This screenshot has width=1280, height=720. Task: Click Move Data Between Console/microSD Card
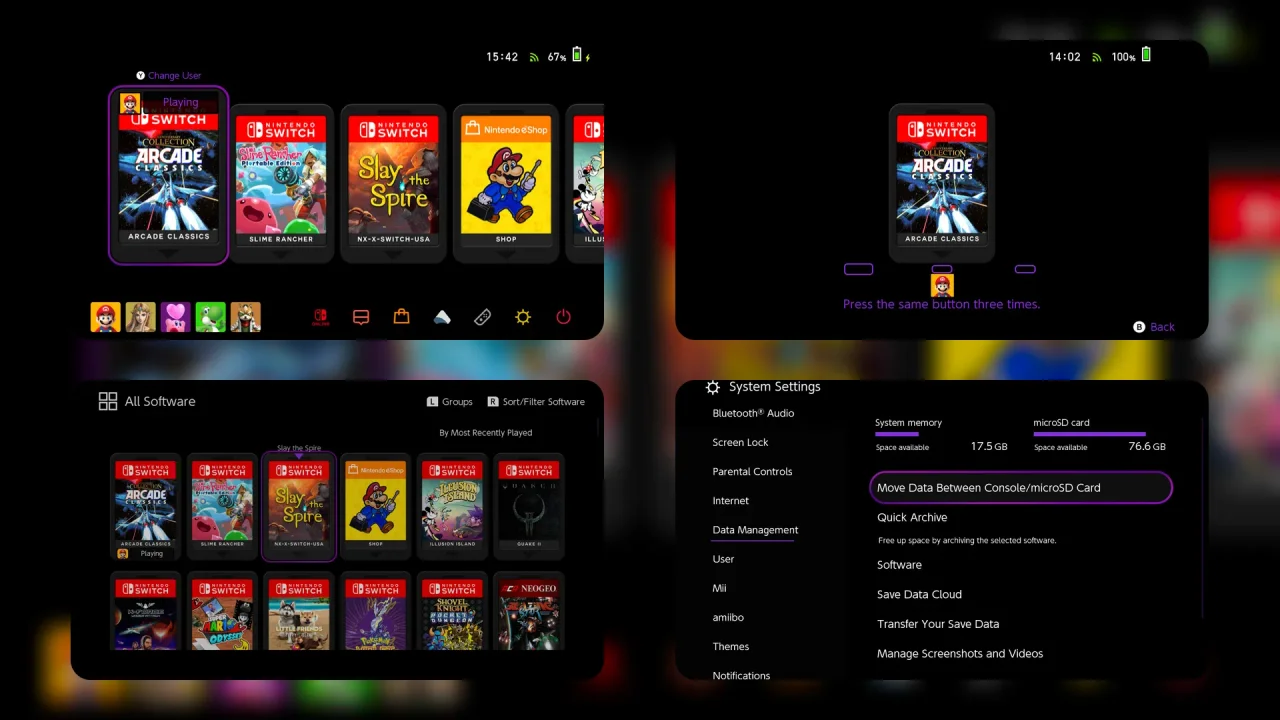pos(1020,488)
